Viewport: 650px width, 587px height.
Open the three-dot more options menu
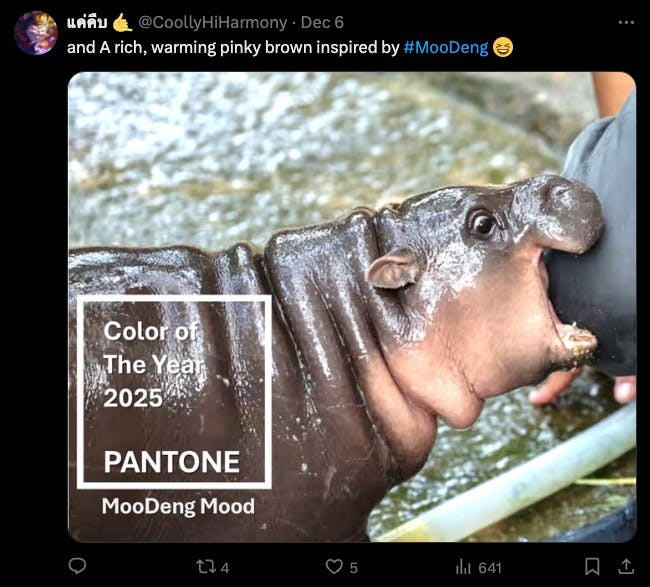tap(626, 22)
